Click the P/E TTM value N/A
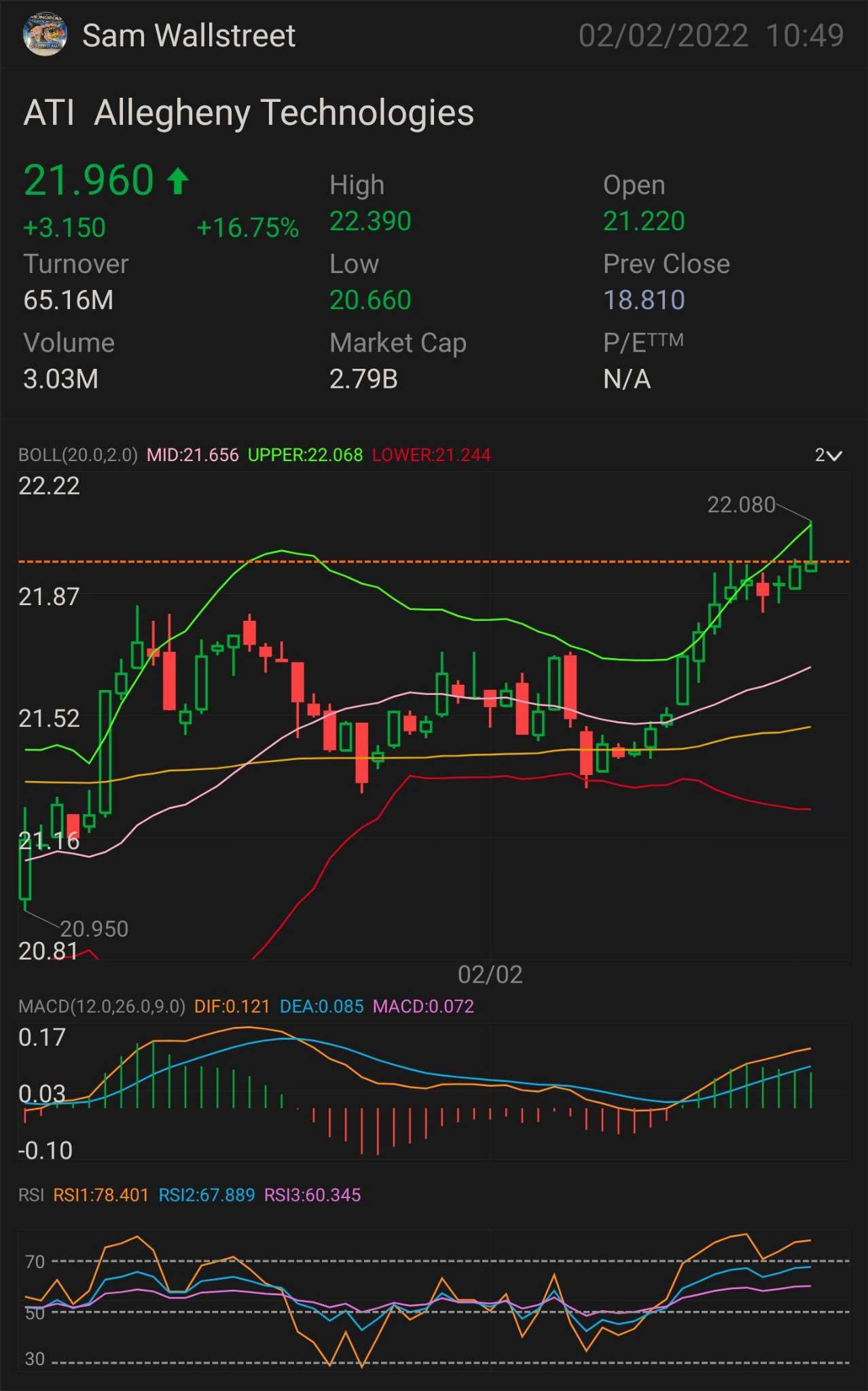Image resolution: width=868 pixels, height=1391 pixels. pos(627,379)
